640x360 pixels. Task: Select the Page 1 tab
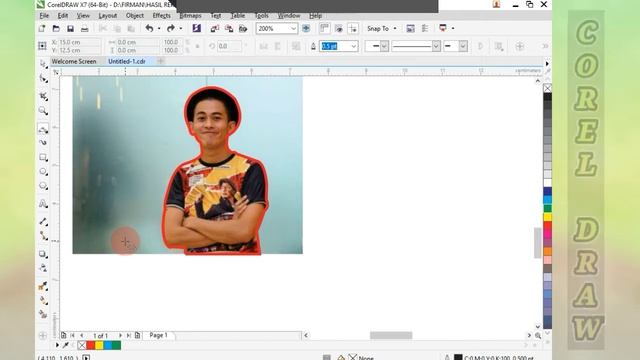point(158,335)
